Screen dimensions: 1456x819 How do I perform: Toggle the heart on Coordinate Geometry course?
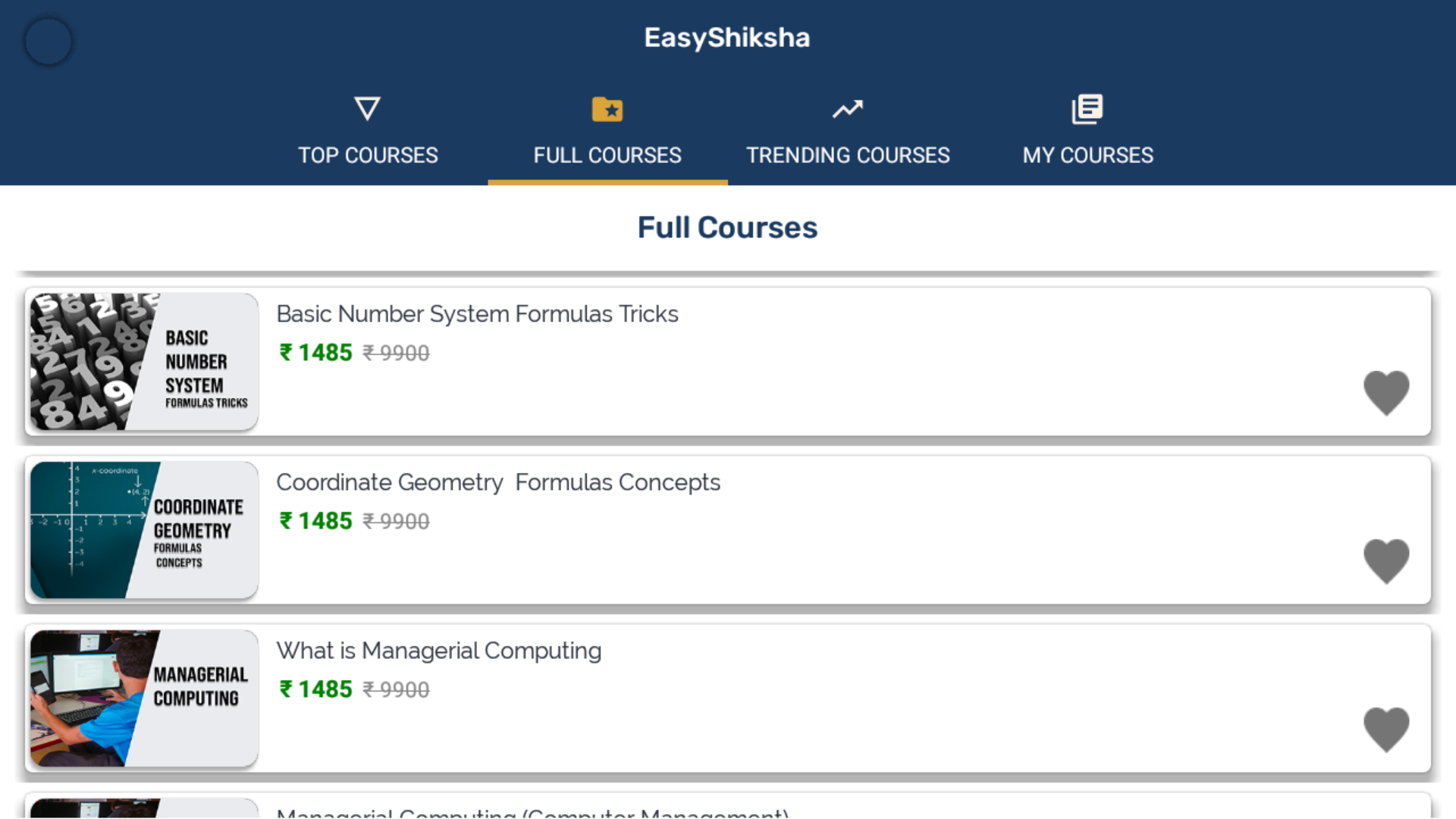pos(1387,561)
